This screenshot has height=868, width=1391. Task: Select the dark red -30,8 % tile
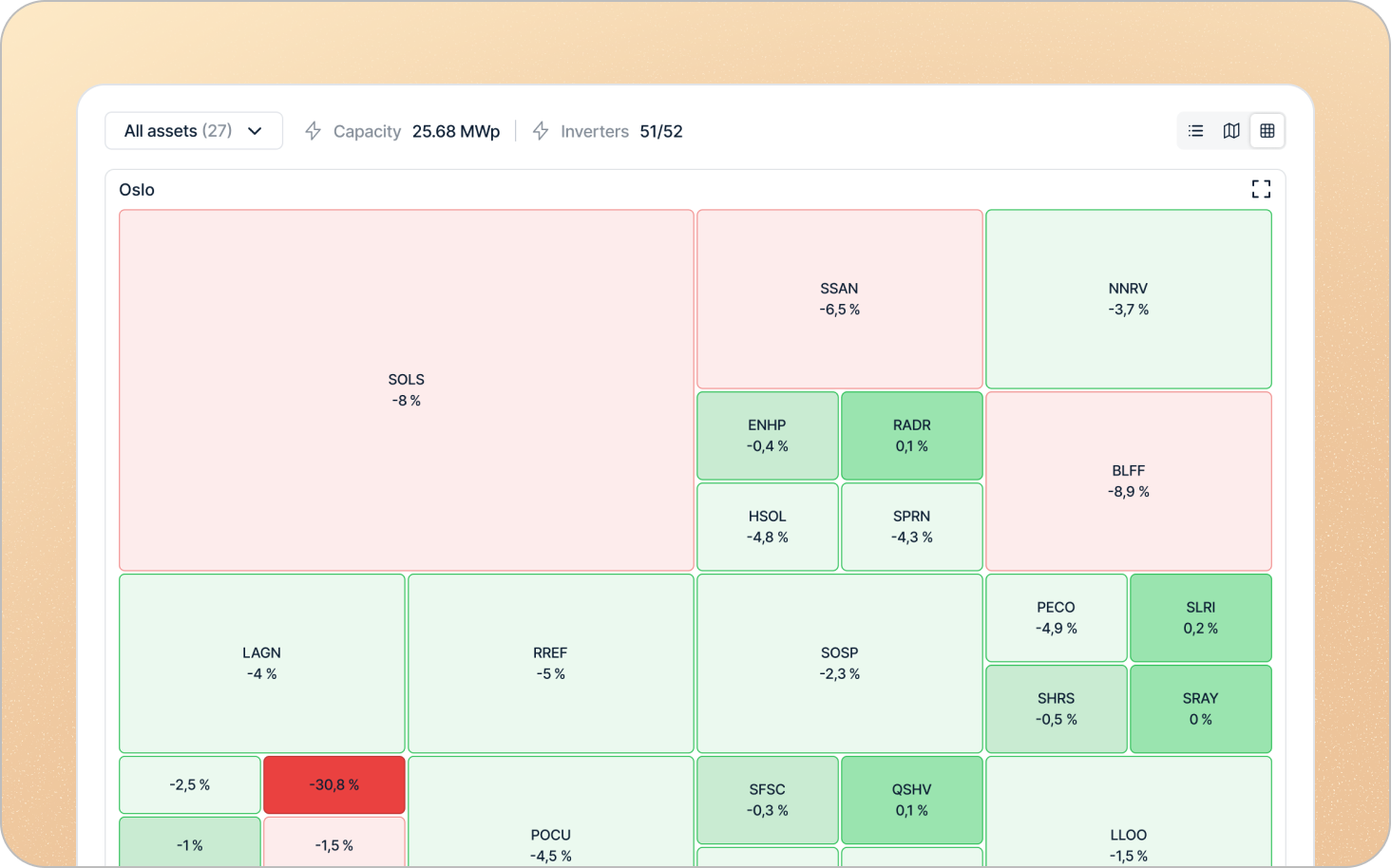click(334, 784)
